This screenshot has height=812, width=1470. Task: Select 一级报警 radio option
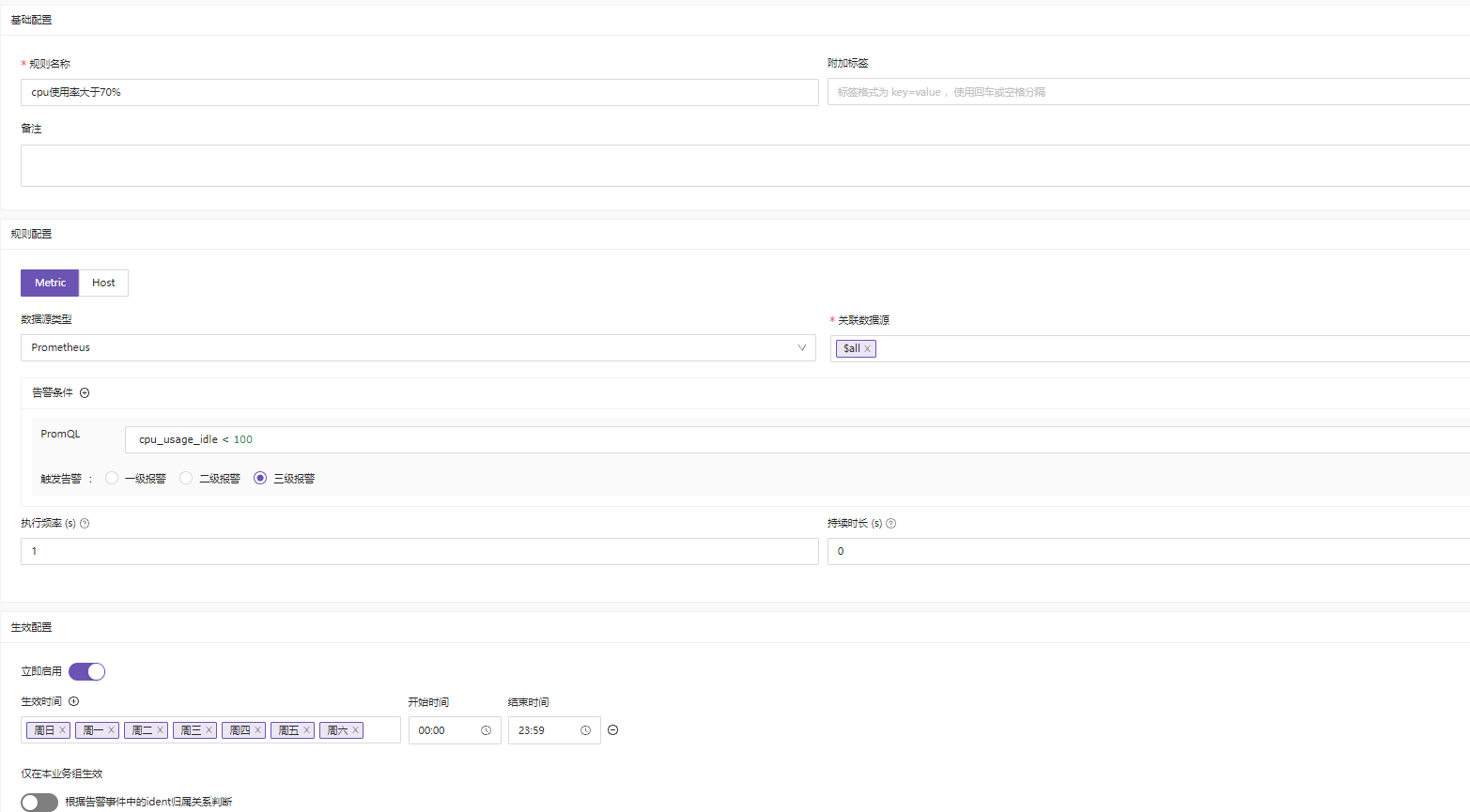coord(112,478)
